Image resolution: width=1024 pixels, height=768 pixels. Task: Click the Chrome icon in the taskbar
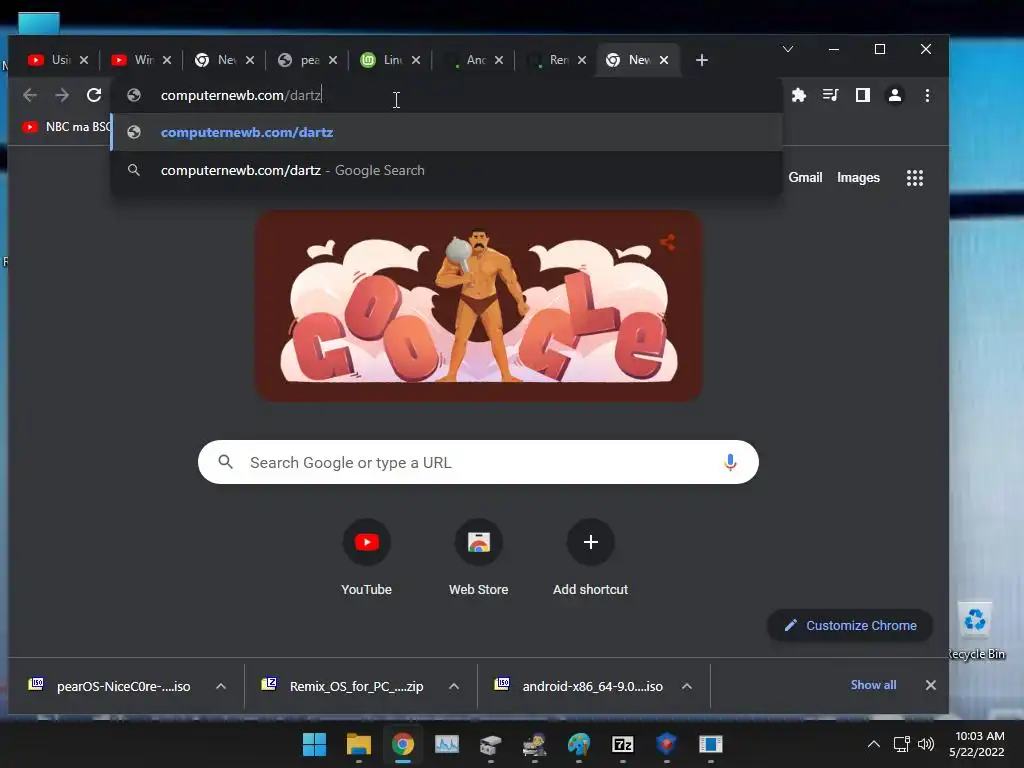coord(403,744)
